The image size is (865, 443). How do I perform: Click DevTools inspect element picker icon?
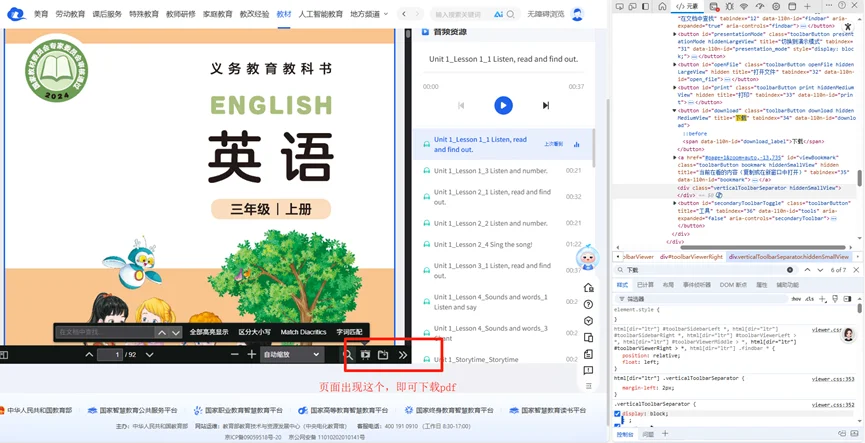(619, 6)
